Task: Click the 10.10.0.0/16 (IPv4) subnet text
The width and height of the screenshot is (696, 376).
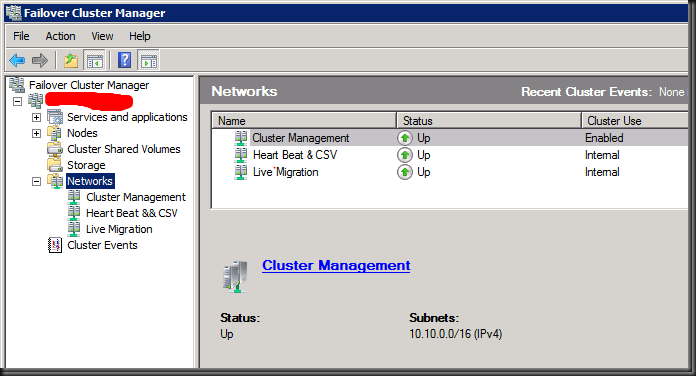Action: (x=455, y=334)
